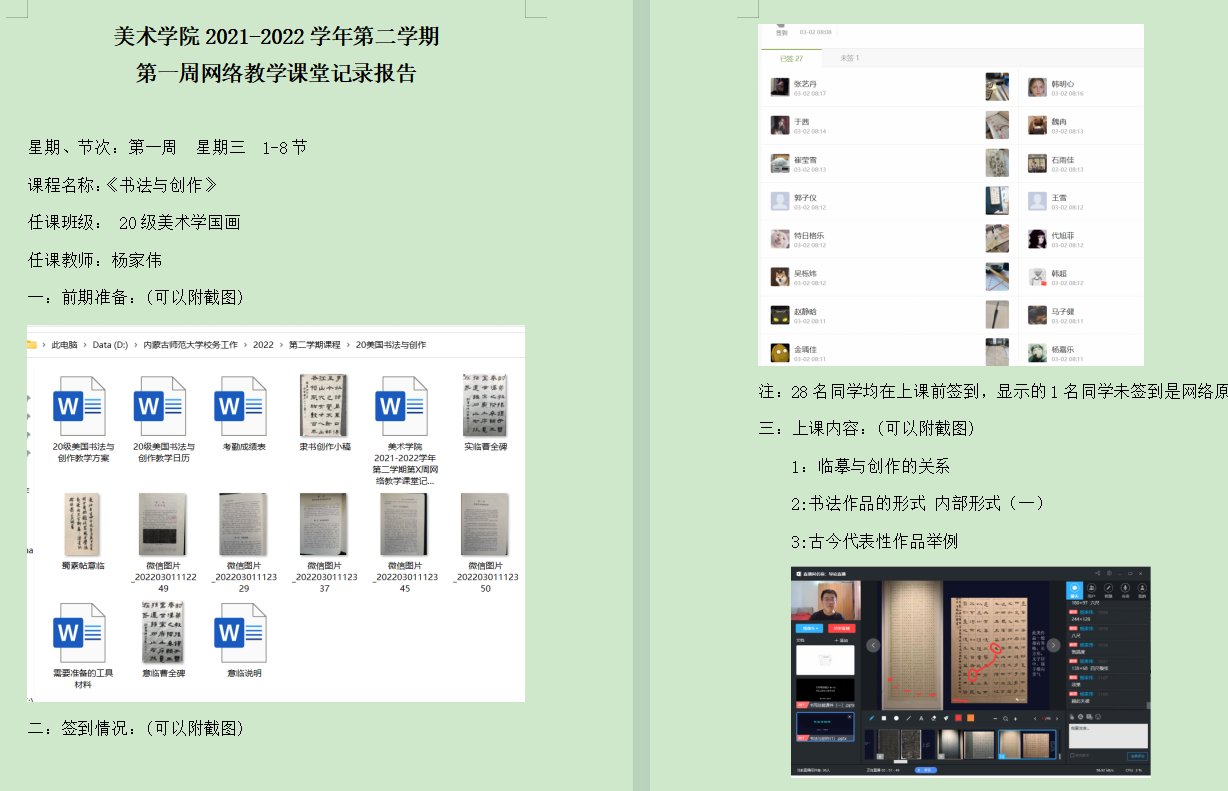Go to next slide using right arrow
Screen dimensions: 1228x791
tap(1055, 645)
